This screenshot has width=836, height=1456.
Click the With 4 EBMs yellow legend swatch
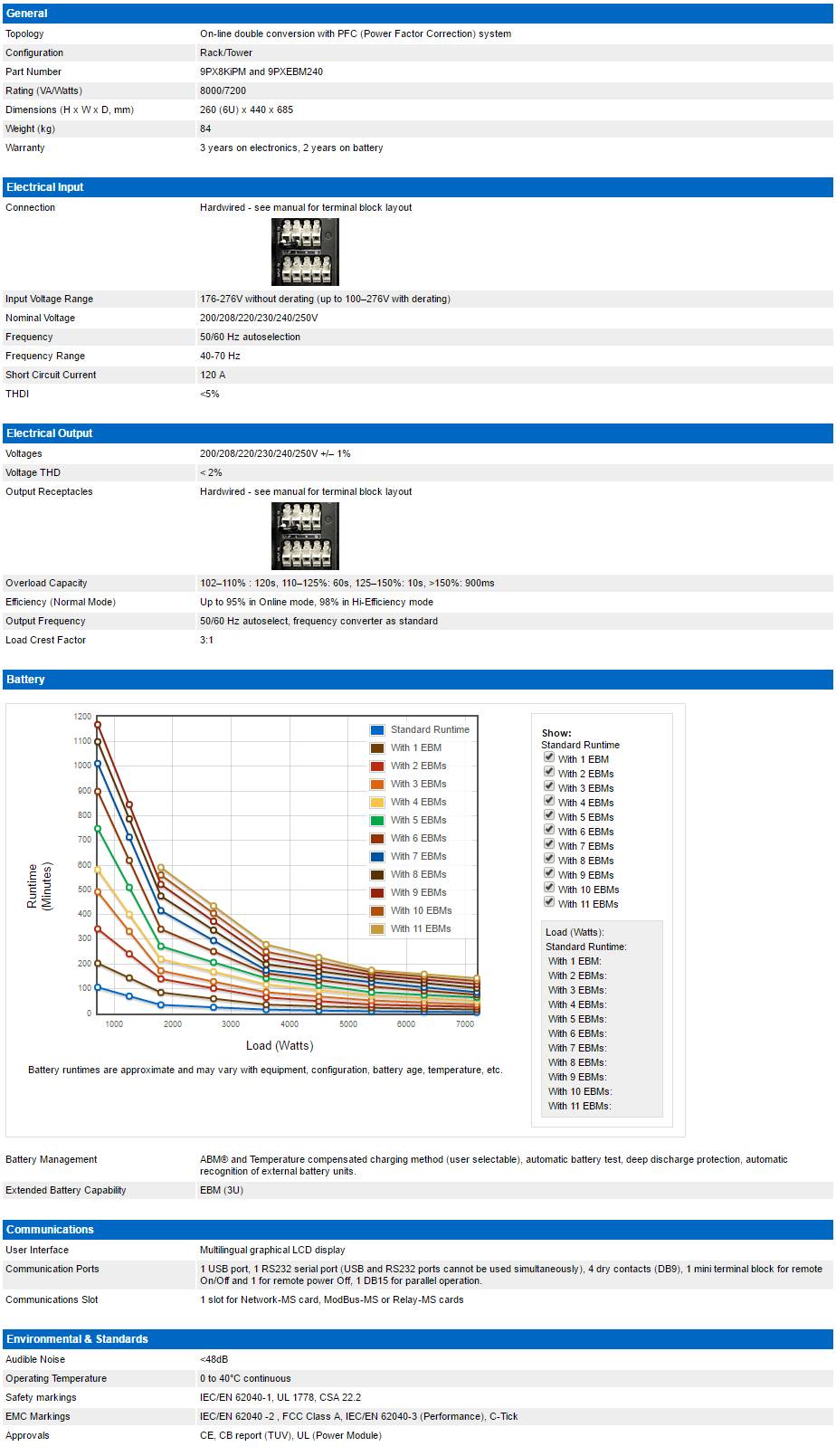tap(377, 803)
